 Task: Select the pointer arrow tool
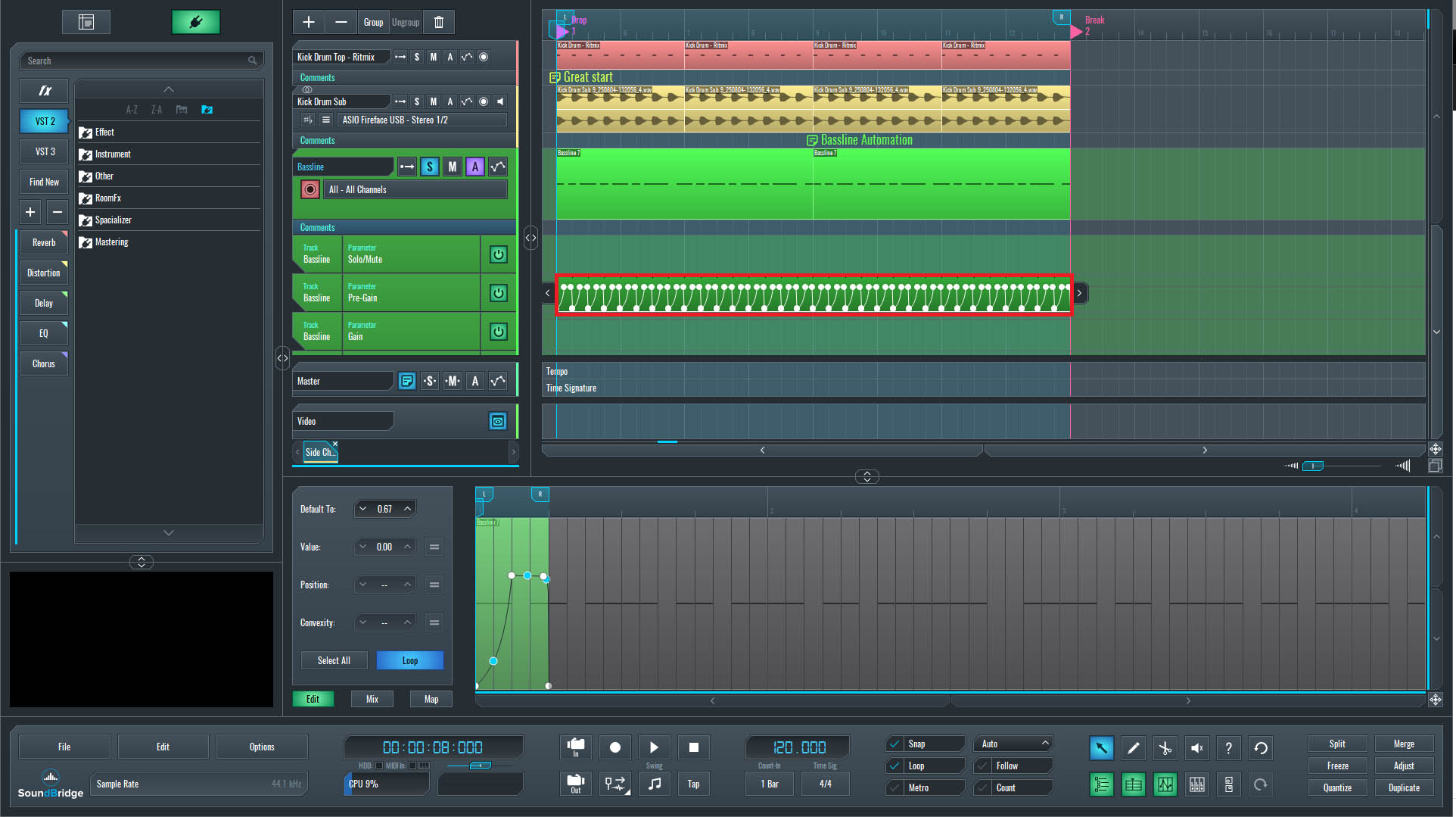pyautogui.click(x=1102, y=748)
